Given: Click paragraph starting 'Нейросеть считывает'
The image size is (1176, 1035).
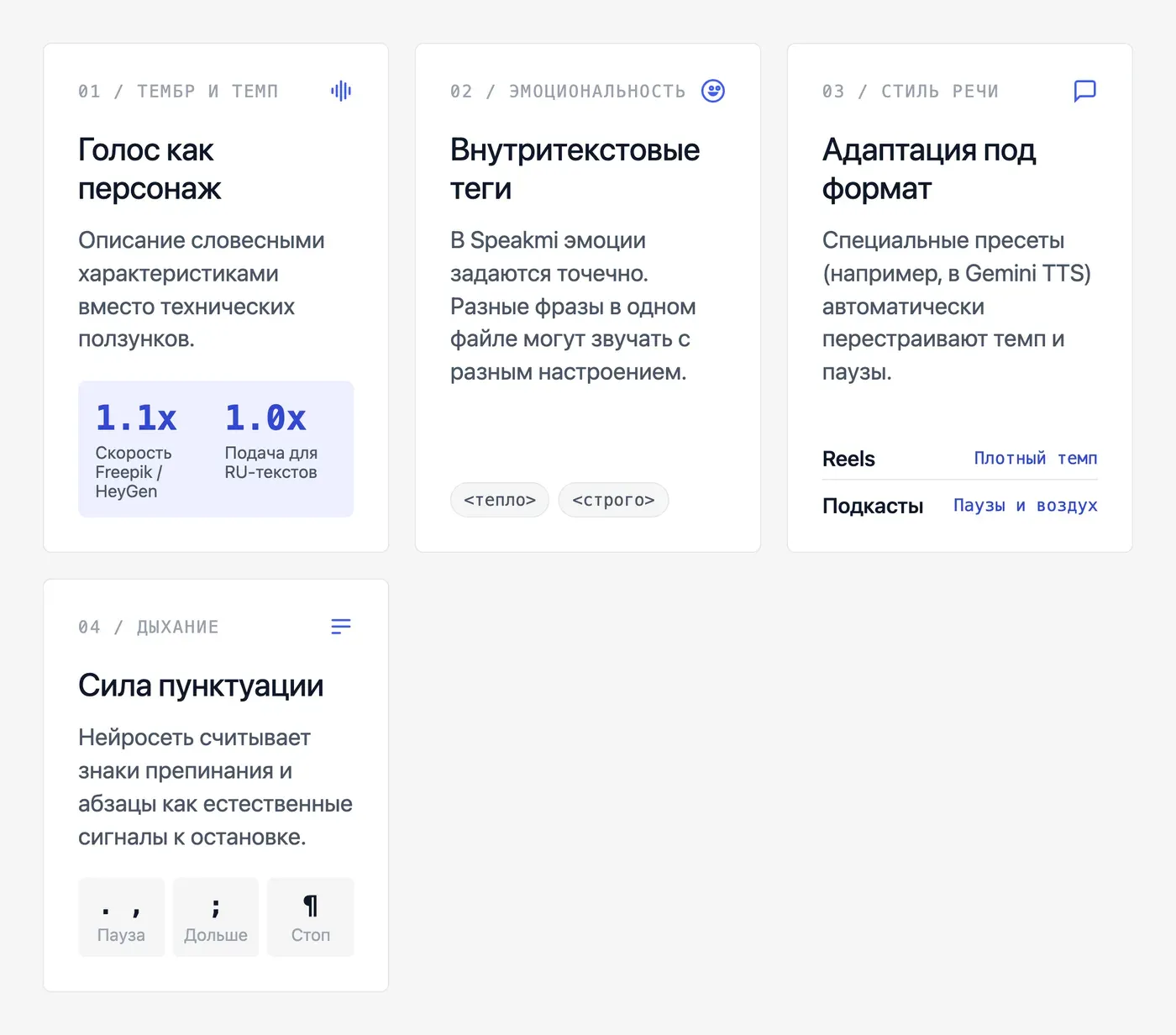Looking at the screenshot, I should click(215, 787).
